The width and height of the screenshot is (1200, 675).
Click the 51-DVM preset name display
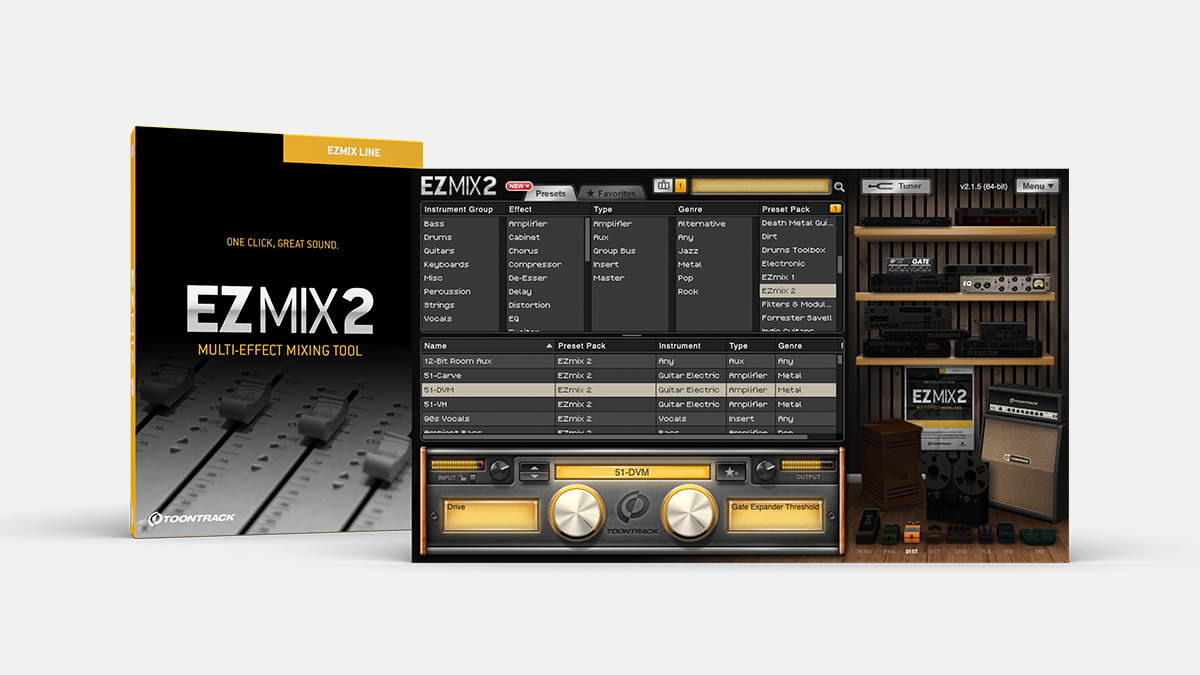point(633,472)
